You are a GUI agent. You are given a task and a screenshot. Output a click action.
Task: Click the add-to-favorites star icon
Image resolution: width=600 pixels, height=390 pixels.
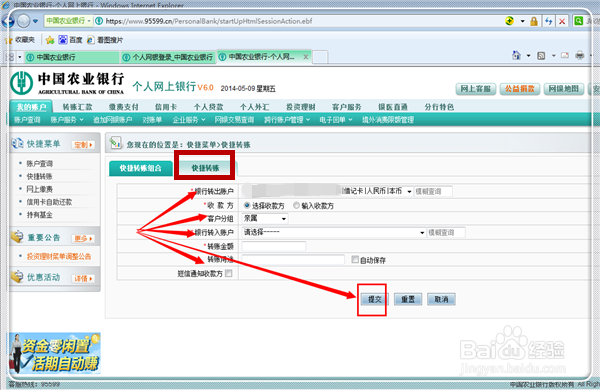tap(50, 40)
